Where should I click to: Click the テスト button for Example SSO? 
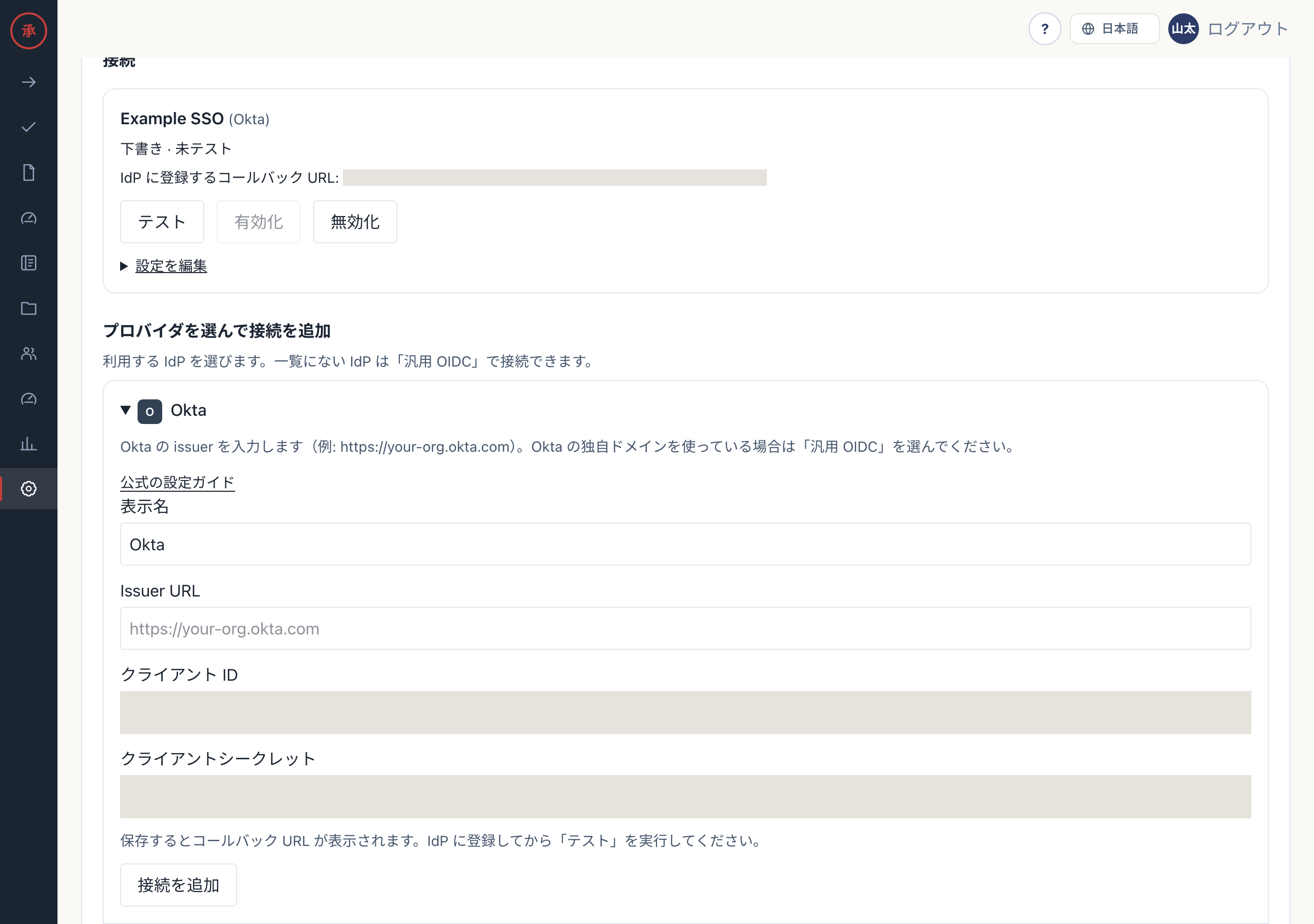[162, 222]
